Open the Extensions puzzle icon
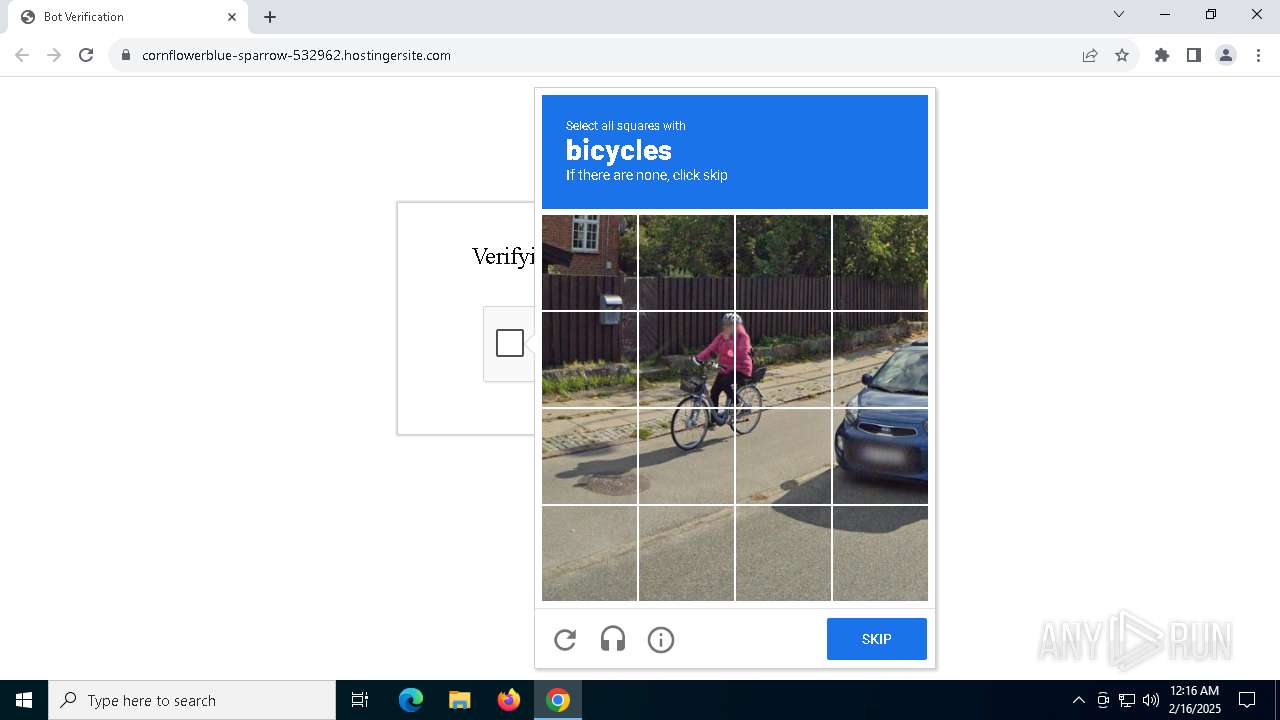 [1162, 55]
